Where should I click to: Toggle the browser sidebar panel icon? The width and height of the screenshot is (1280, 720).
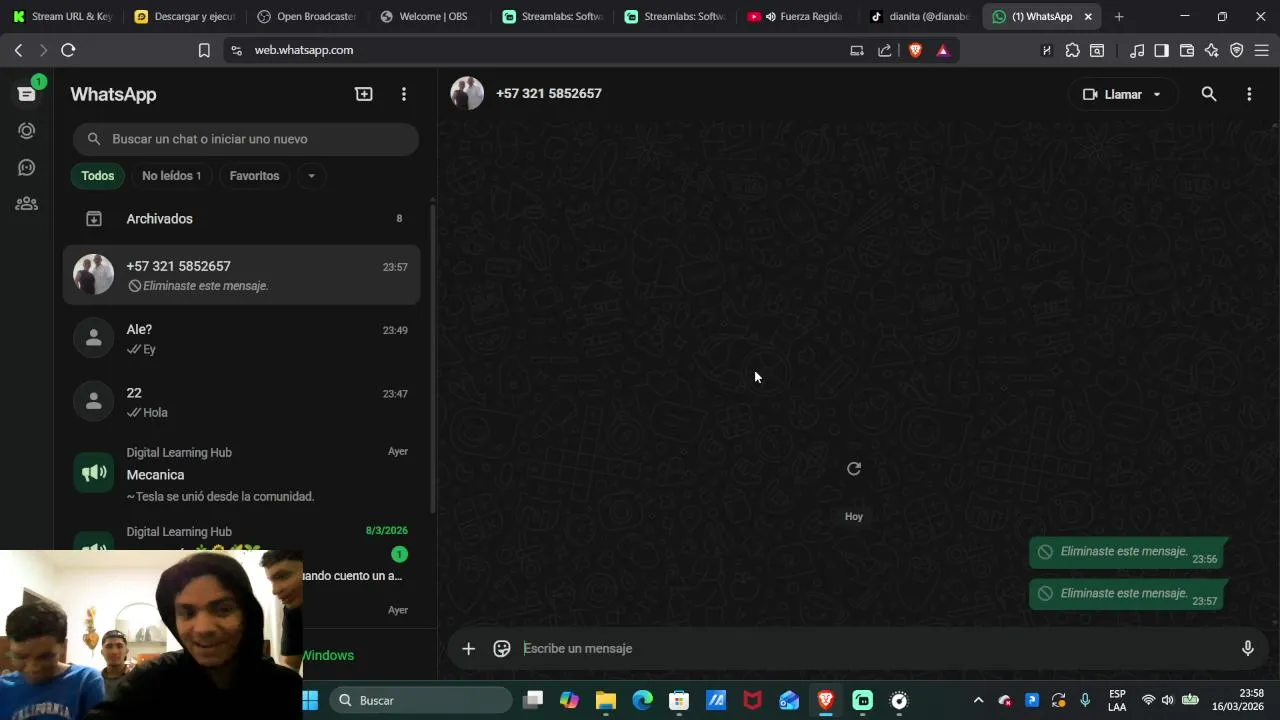[x=1161, y=50]
